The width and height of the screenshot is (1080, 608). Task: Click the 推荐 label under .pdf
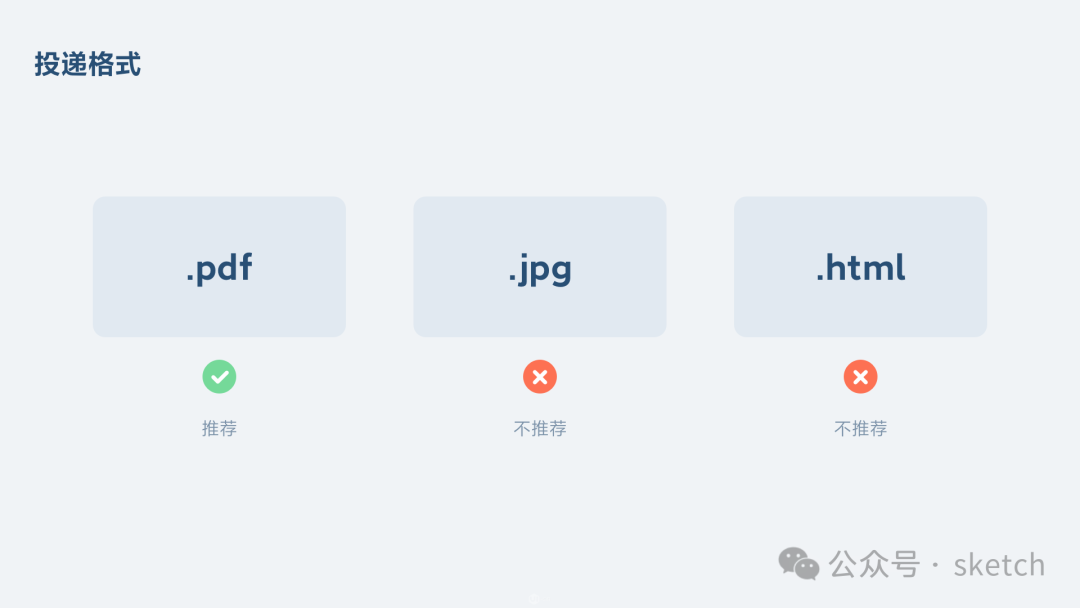(x=219, y=428)
